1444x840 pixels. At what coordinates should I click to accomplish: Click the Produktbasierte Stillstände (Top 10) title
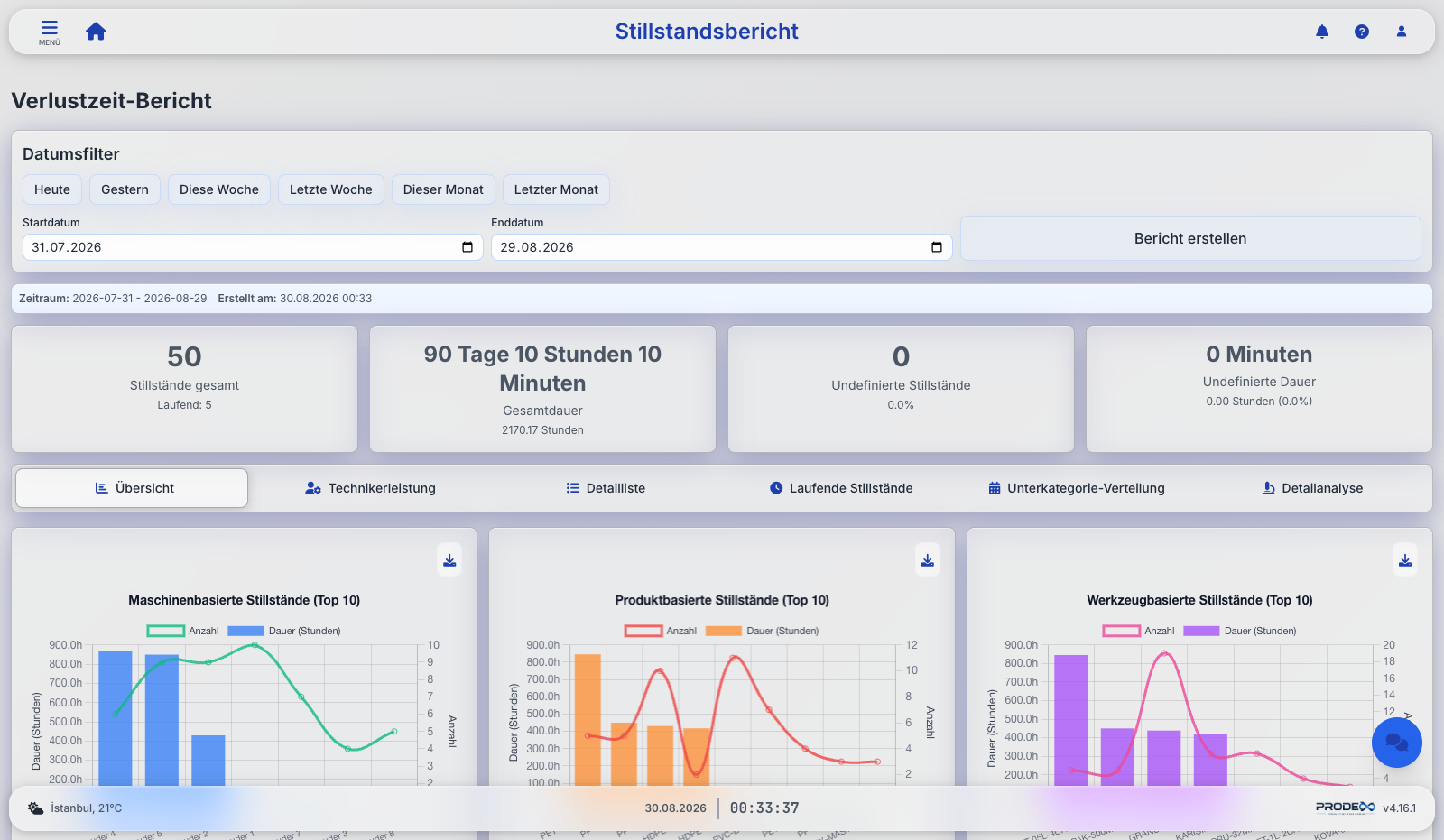click(722, 600)
